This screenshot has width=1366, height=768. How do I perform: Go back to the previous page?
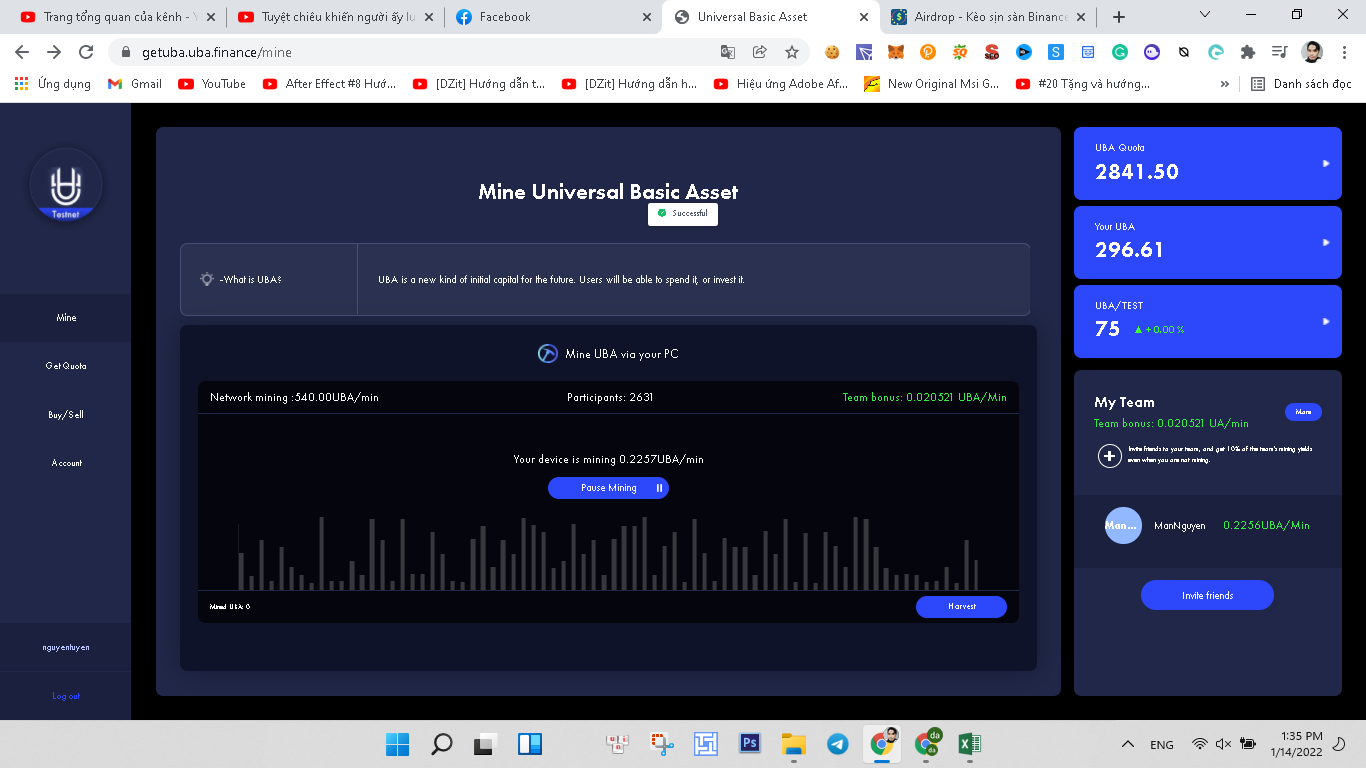tap(22, 52)
